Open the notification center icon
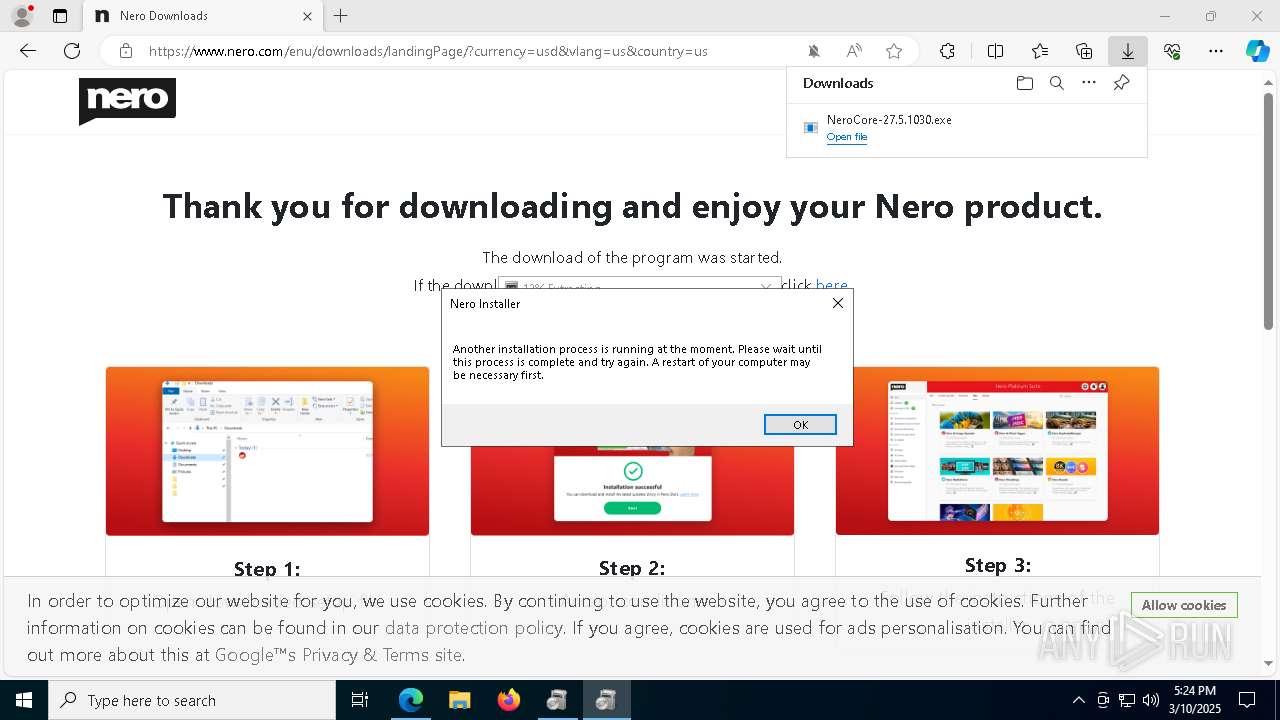 click(1247, 700)
